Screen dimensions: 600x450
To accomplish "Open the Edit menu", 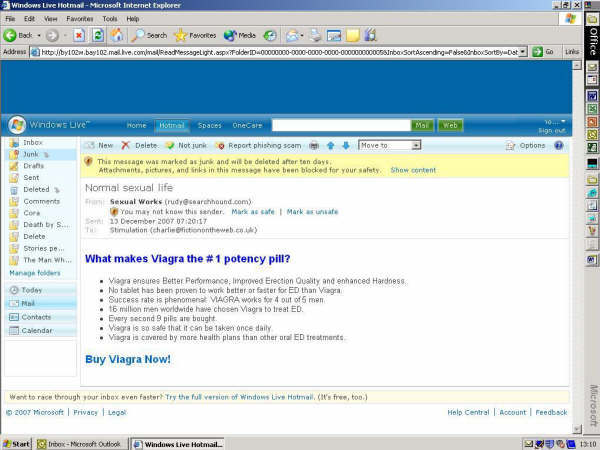I will [x=29, y=19].
